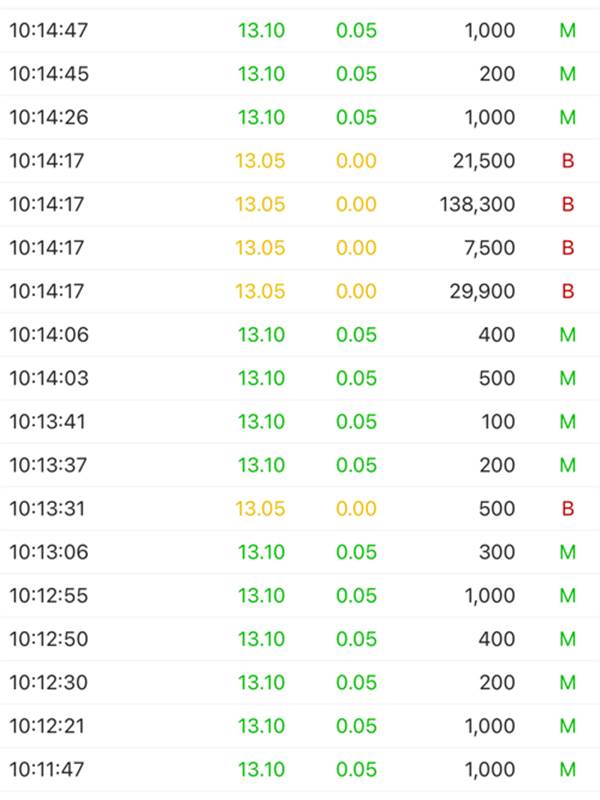This screenshot has height=800, width=600.
Task: Select the trade at 10:14:45
Action: point(300,74)
